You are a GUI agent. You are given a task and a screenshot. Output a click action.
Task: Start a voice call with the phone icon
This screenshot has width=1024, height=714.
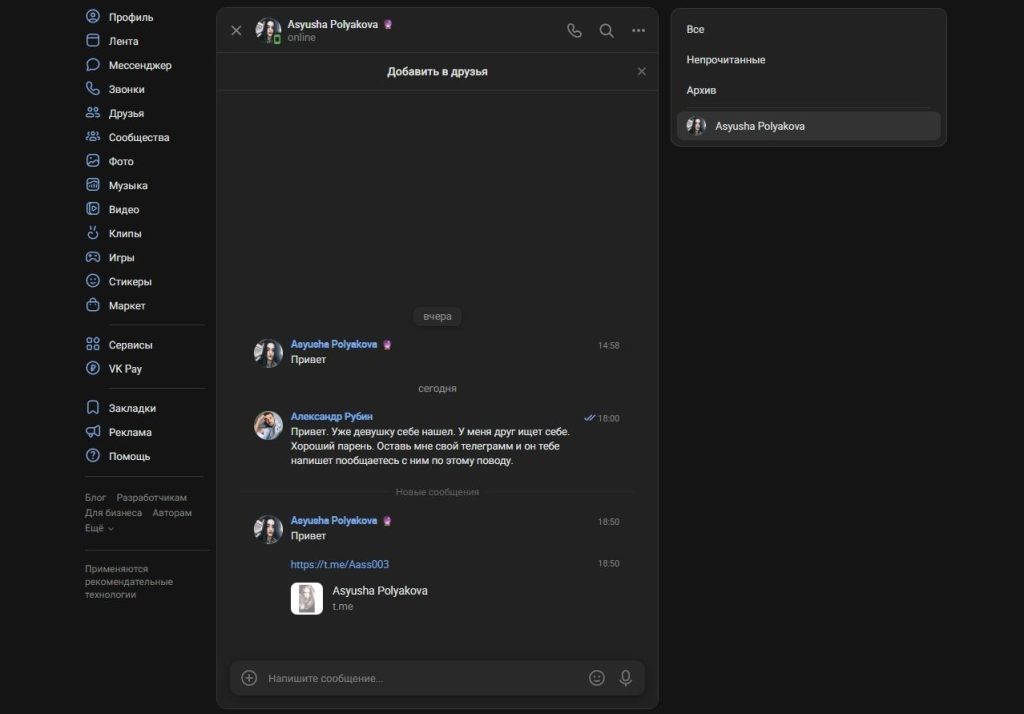[x=574, y=31]
